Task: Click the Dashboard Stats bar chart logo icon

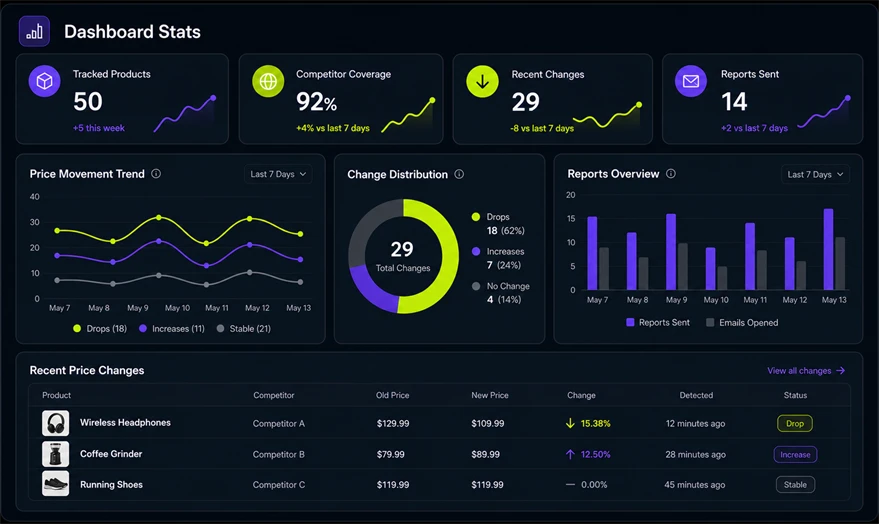Action: point(34,31)
